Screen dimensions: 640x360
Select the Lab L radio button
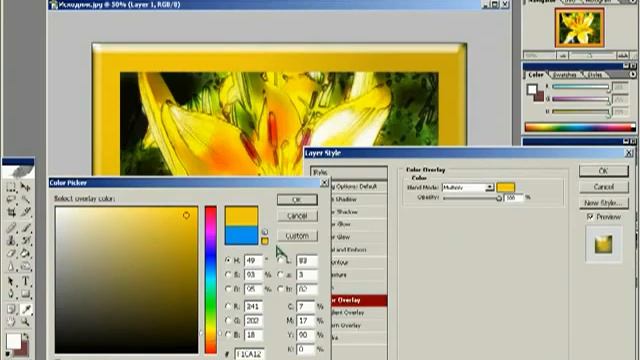tap(280, 260)
